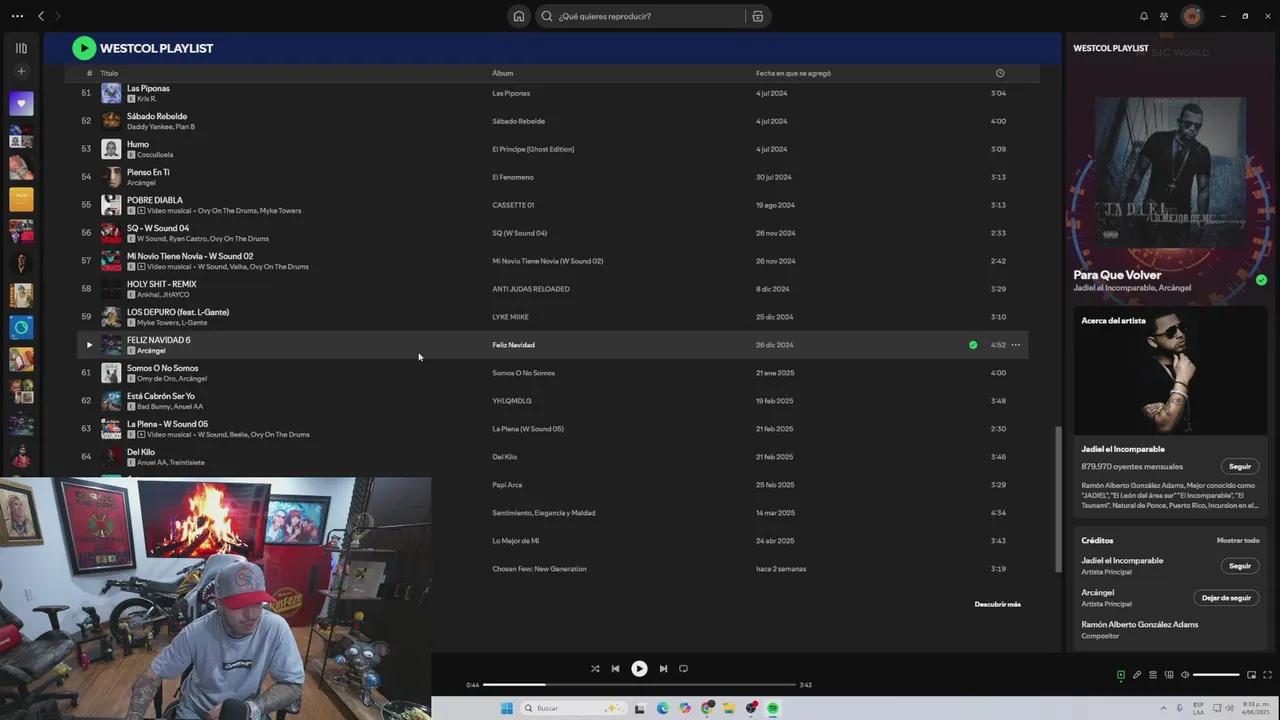Click the playlist vertical scrollbar
1280x720 pixels.
(x=1059, y=500)
